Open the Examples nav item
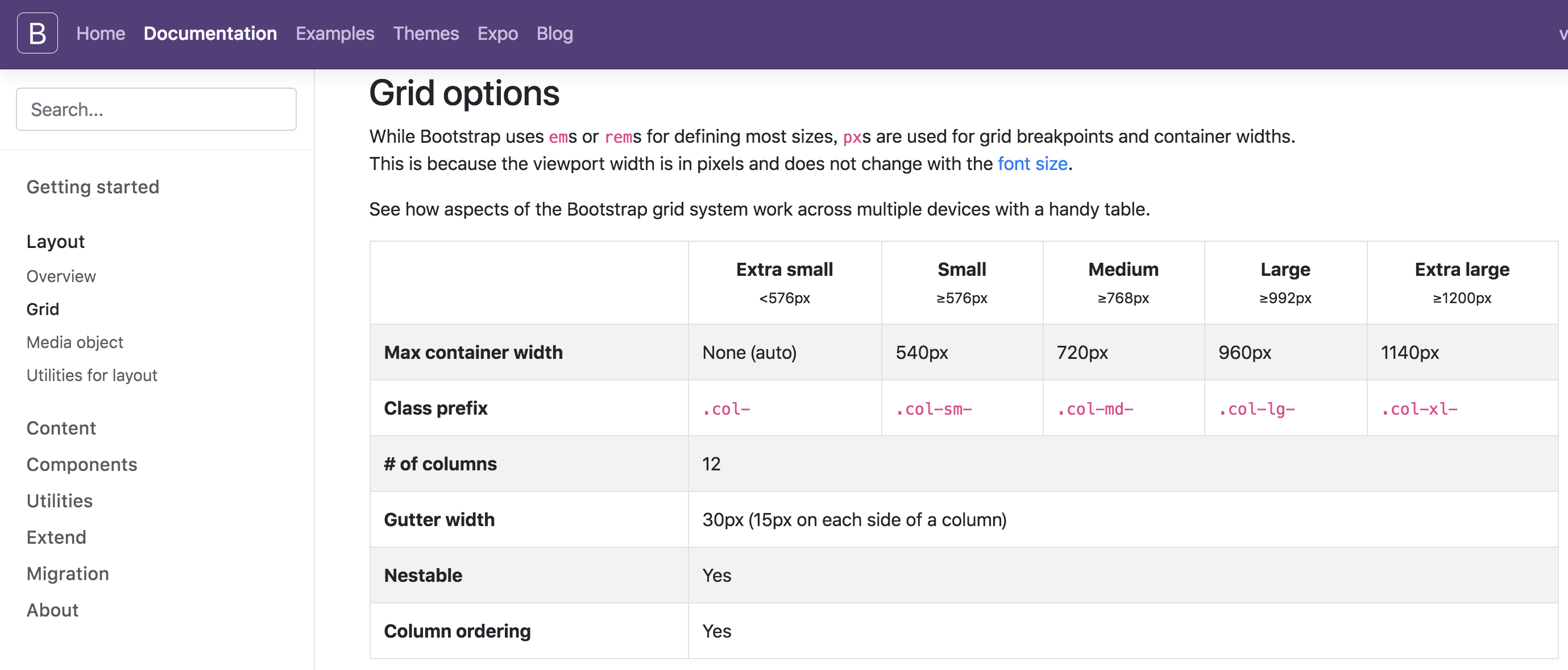This screenshot has height=670, width=1568. click(x=335, y=34)
